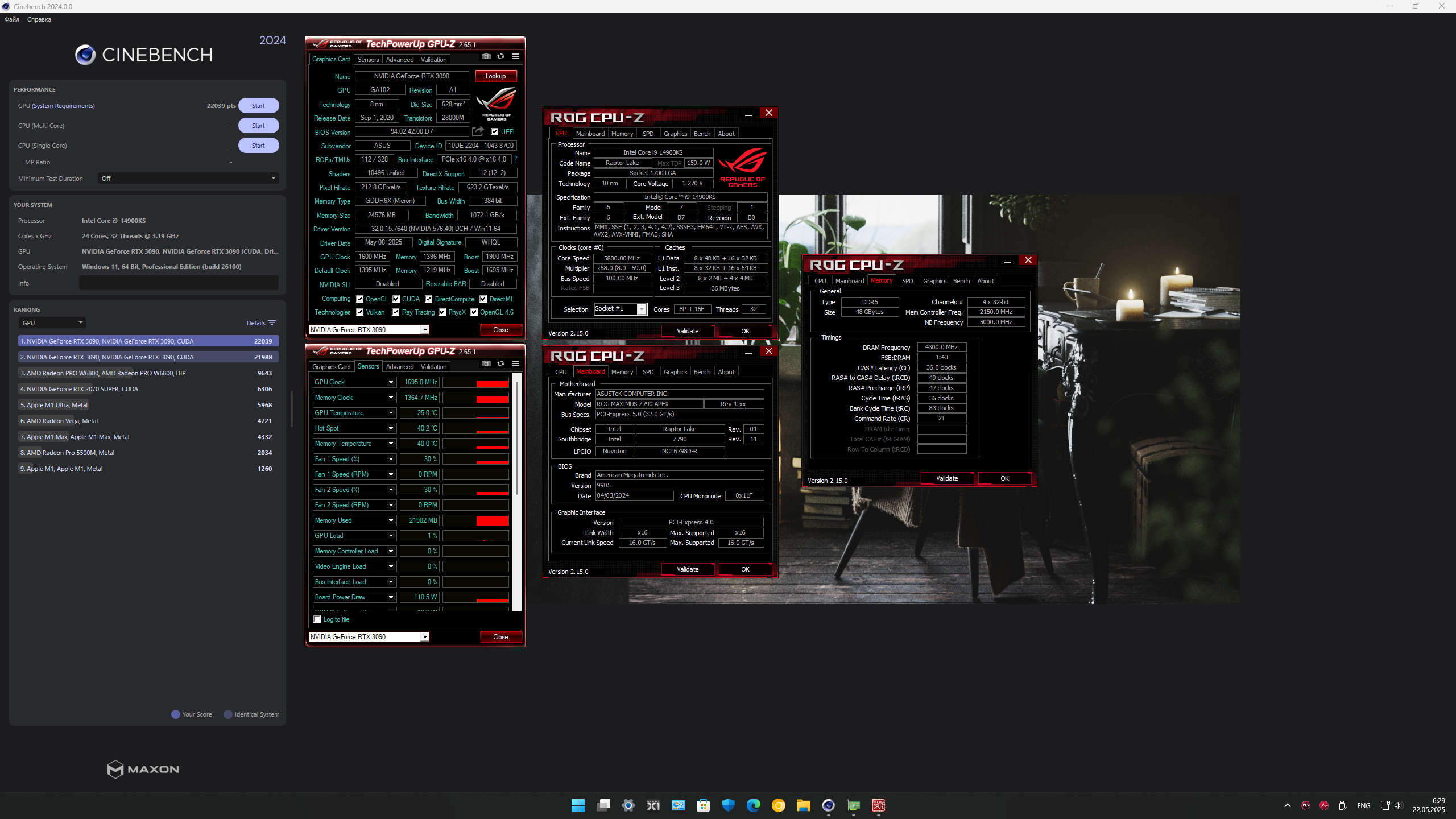1456x819 pixels.
Task: Open the GPU Clock sensor dropdown
Action: (391, 382)
